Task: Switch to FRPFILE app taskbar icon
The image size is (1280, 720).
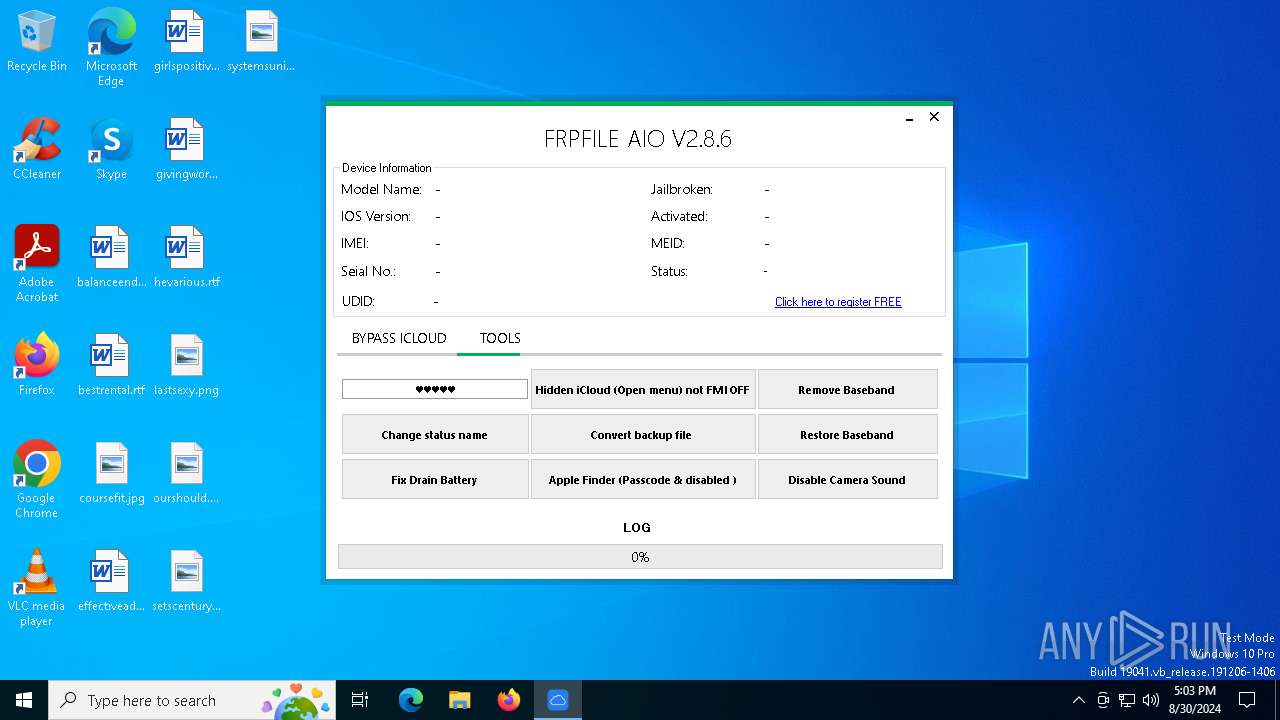Action: (x=557, y=700)
